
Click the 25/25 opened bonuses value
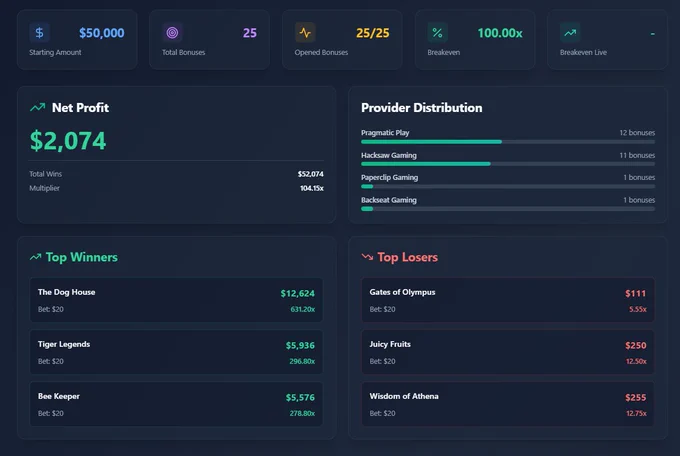click(373, 33)
